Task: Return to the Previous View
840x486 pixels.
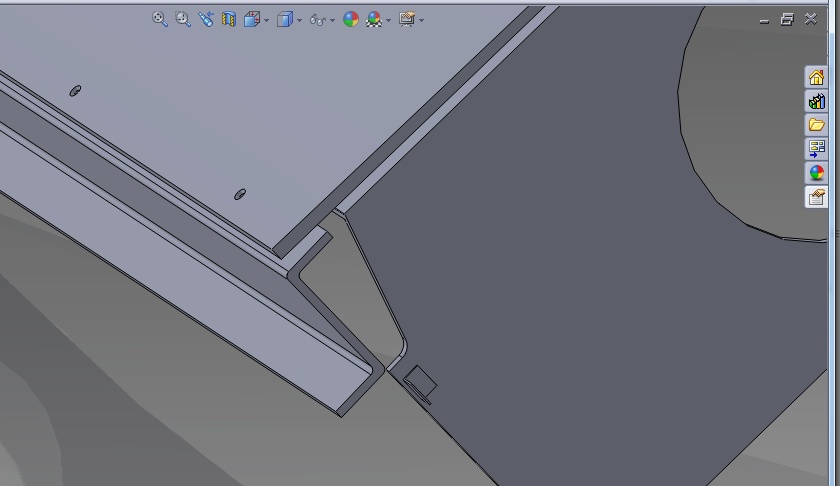Action: (206, 19)
